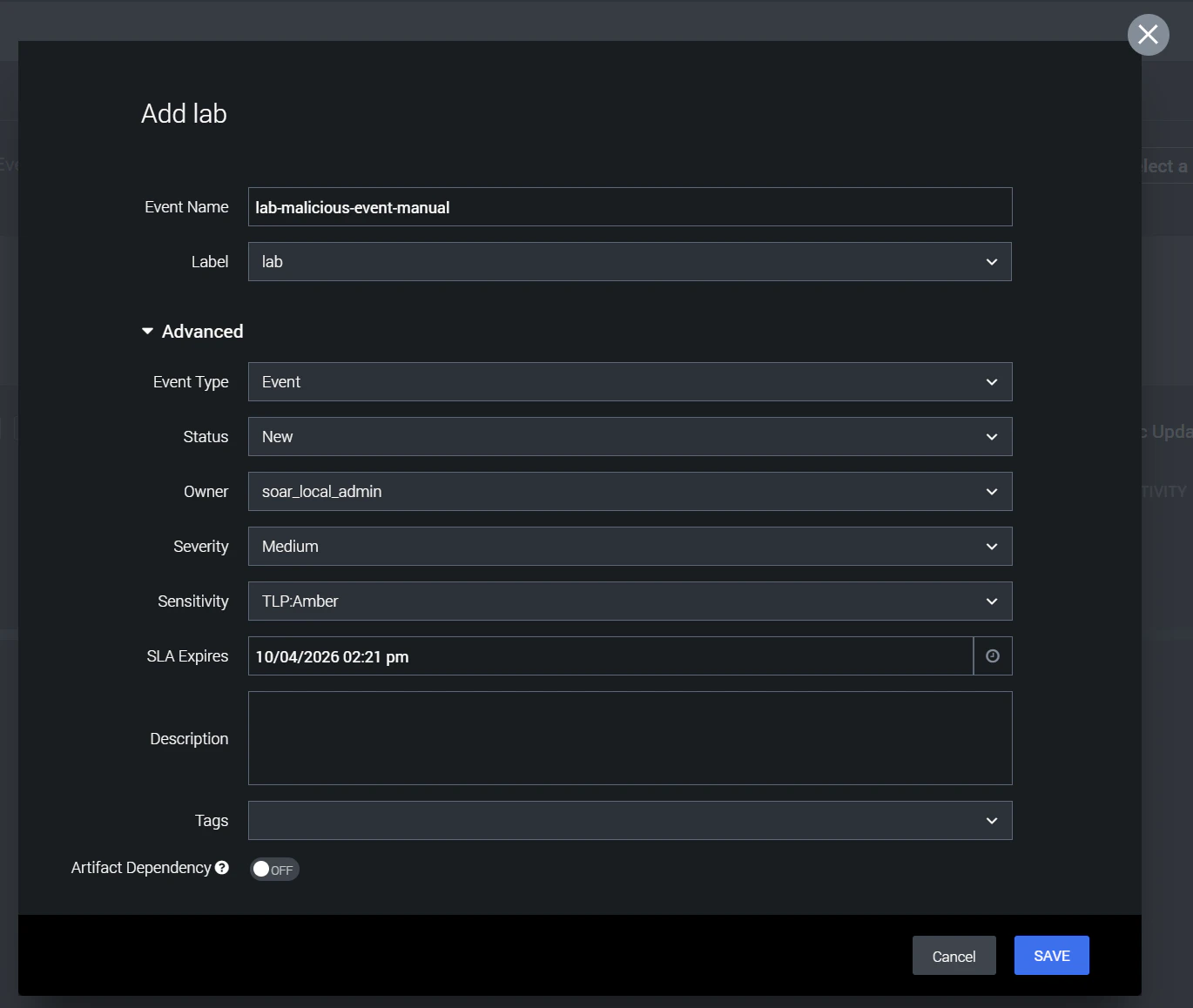Click the Add lab dialog title

click(x=184, y=114)
